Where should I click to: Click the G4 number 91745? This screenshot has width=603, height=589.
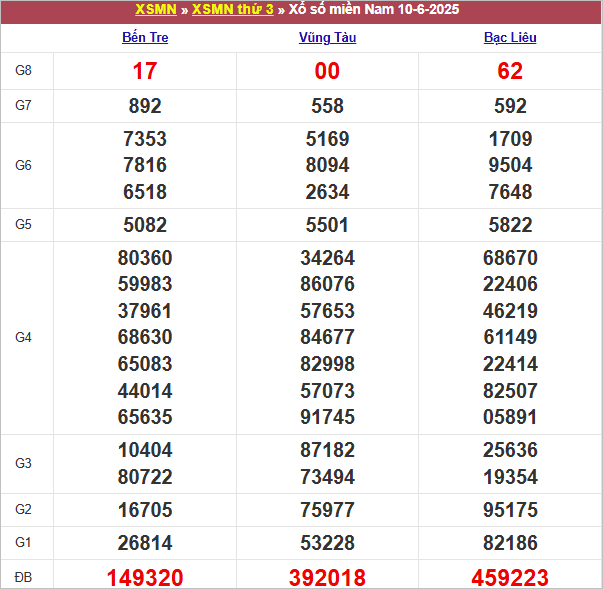327,417
